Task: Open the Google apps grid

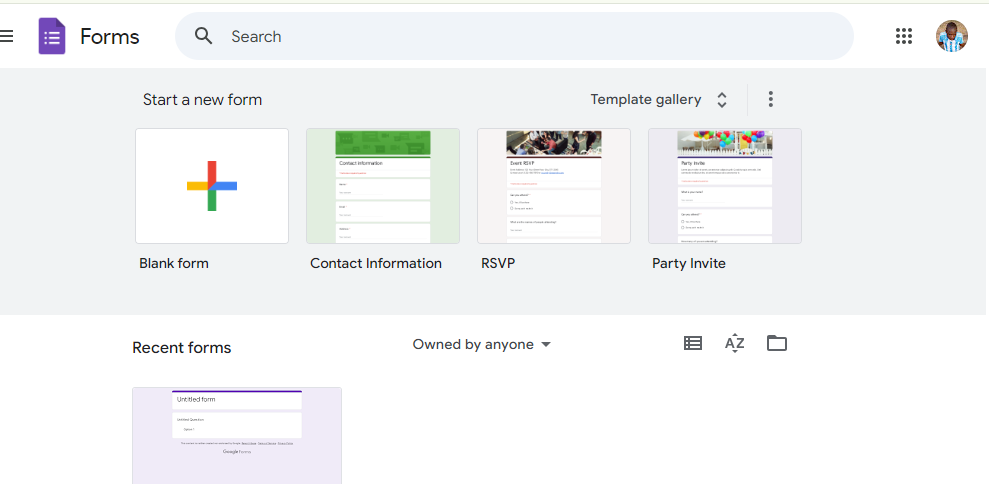Action: (x=904, y=36)
